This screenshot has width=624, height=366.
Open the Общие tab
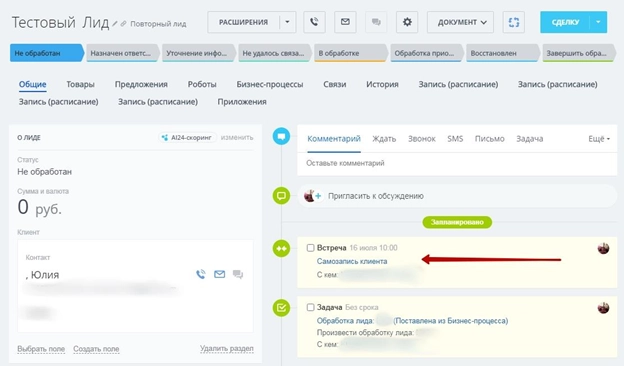point(33,84)
